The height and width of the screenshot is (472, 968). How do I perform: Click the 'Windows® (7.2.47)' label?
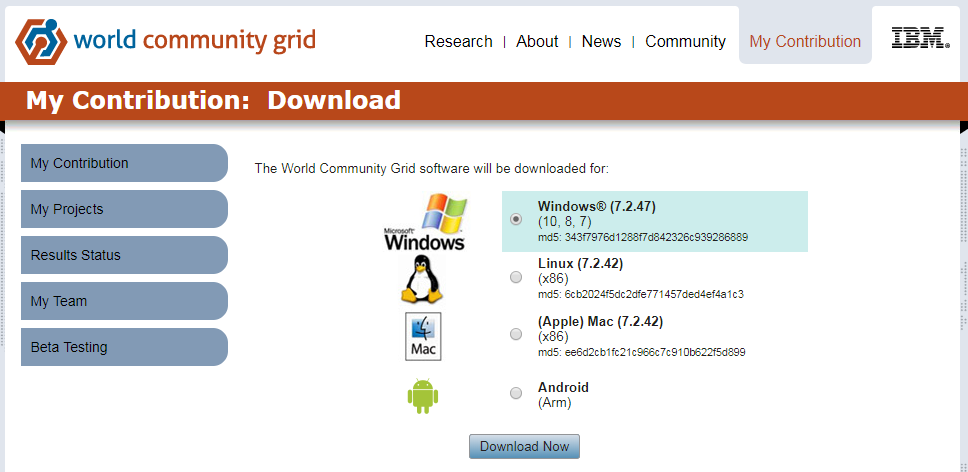click(x=596, y=207)
